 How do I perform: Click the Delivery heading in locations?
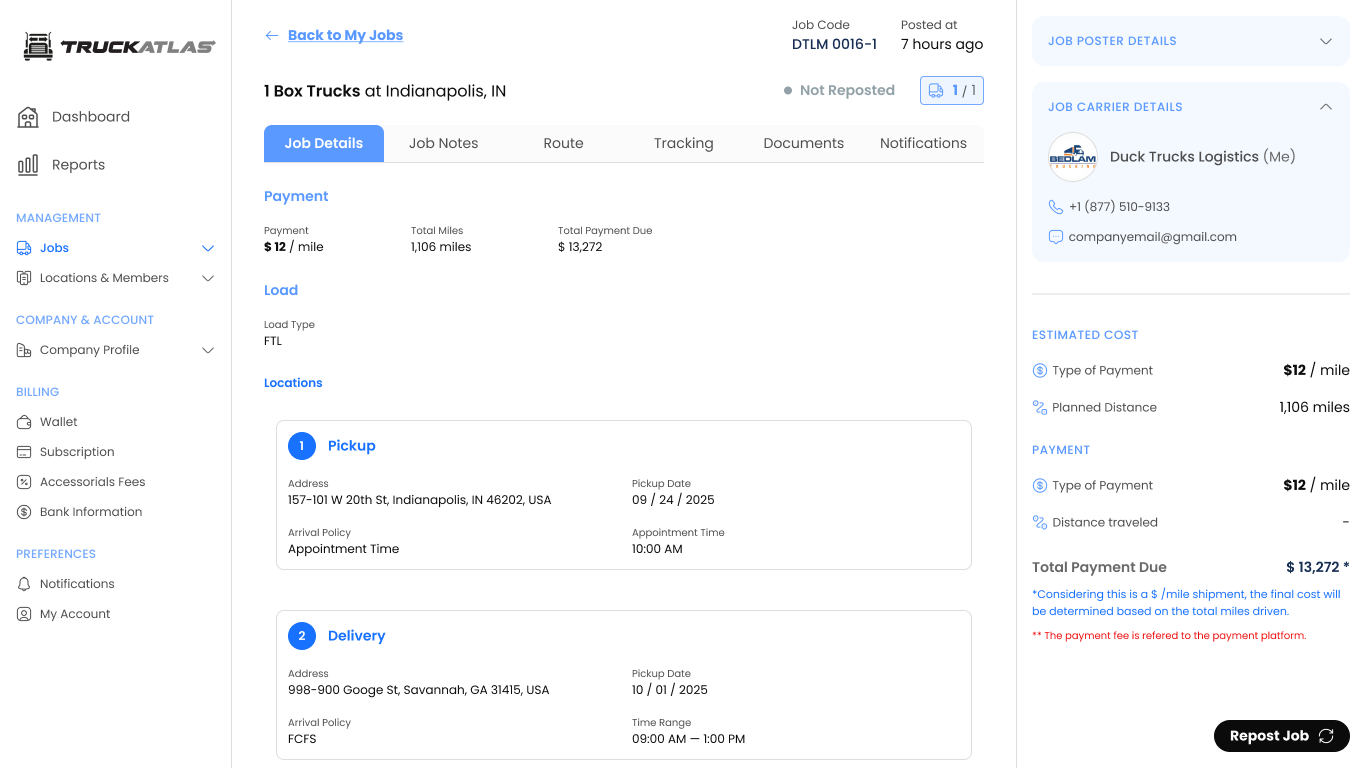(x=356, y=636)
